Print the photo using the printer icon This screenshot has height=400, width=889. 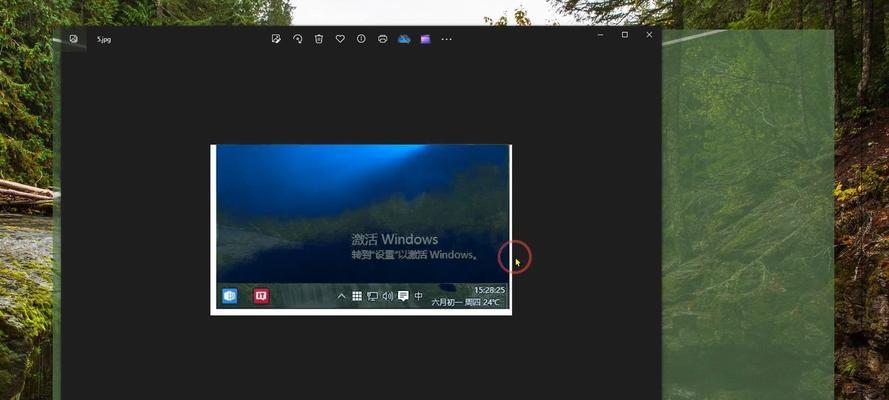pyautogui.click(x=383, y=39)
